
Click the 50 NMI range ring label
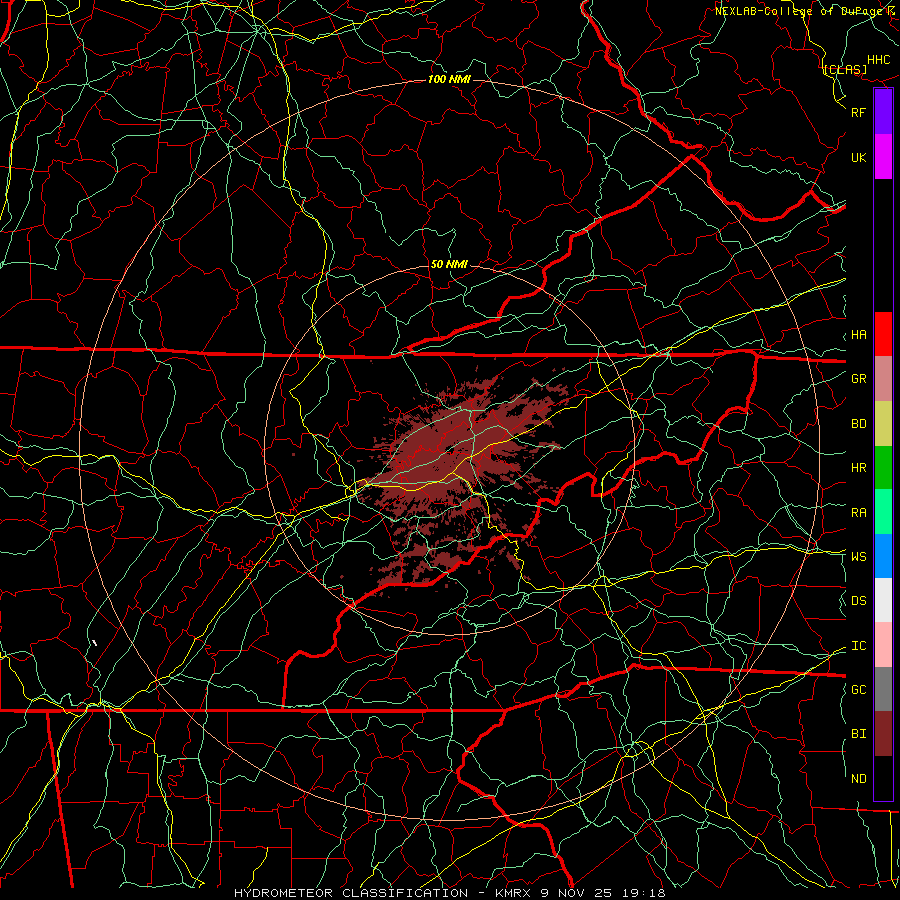click(x=449, y=264)
